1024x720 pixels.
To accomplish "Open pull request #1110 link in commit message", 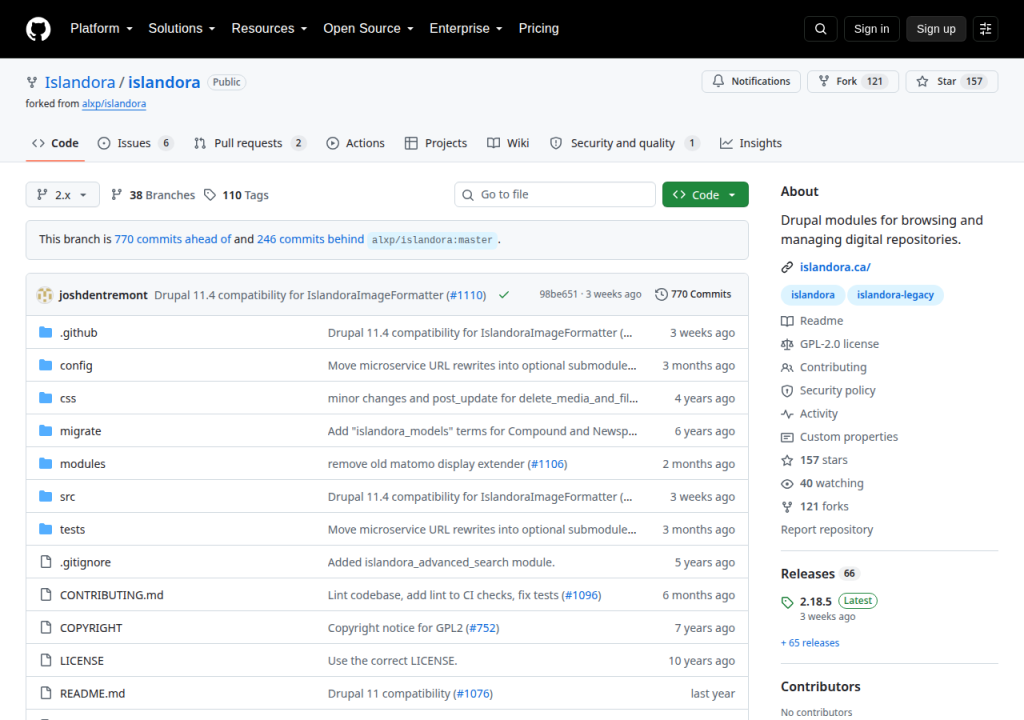I will (x=467, y=295).
